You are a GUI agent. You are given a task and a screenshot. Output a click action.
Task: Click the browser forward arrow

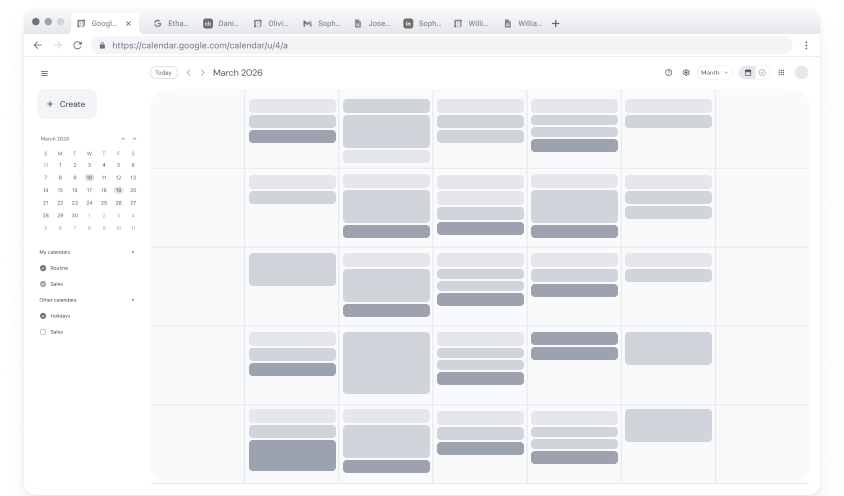pos(58,45)
